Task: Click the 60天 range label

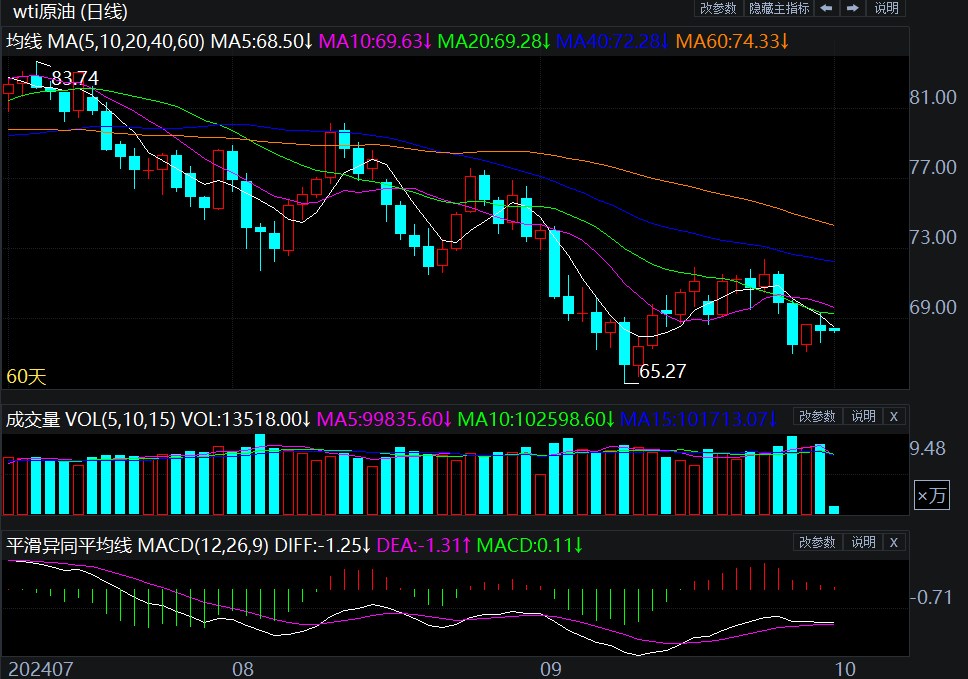Action: pyautogui.click(x=27, y=377)
